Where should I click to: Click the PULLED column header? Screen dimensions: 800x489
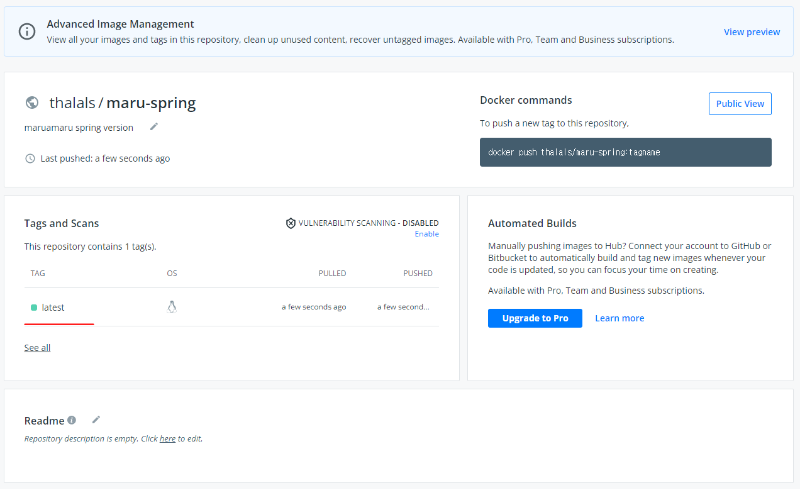[332, 273]
